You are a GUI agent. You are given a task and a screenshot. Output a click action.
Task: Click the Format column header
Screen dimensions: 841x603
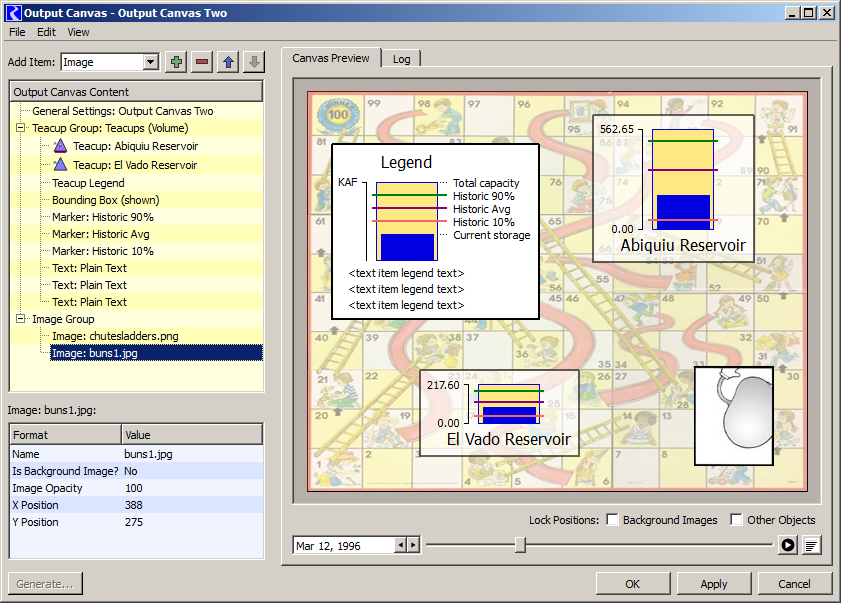tap(65, 435)
